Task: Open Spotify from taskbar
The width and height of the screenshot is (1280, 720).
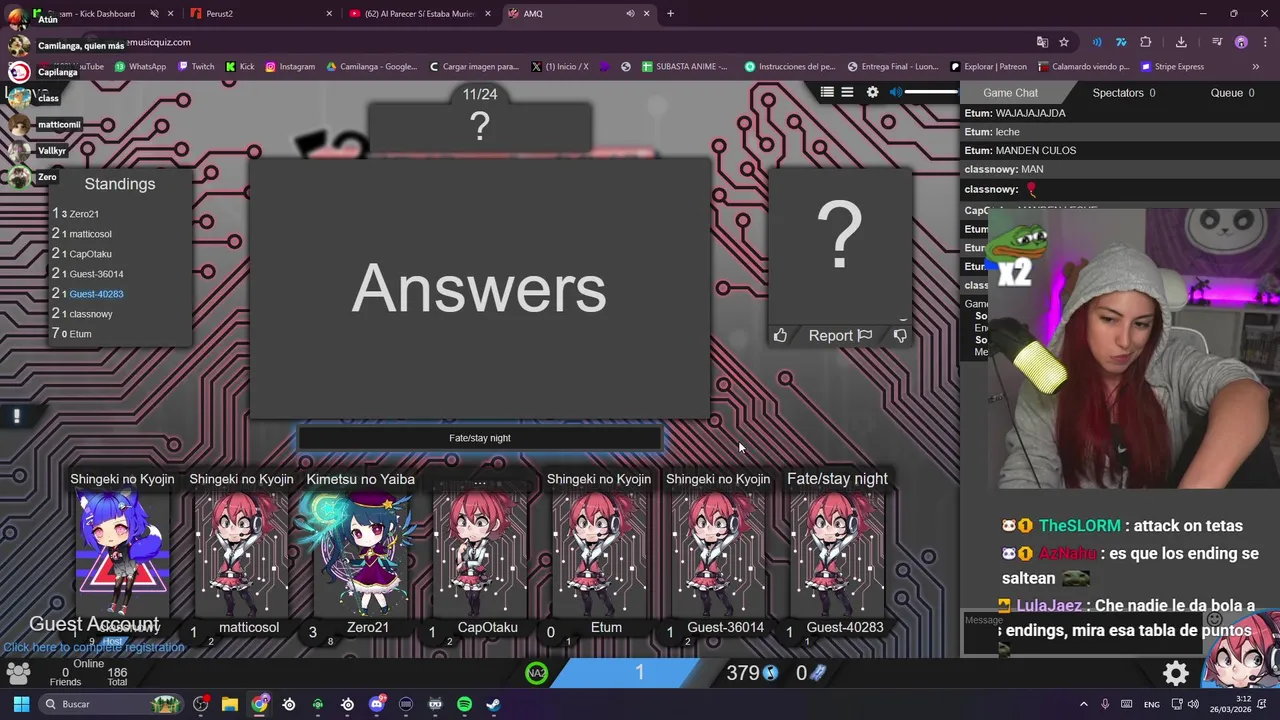Action: click(464, 704)
